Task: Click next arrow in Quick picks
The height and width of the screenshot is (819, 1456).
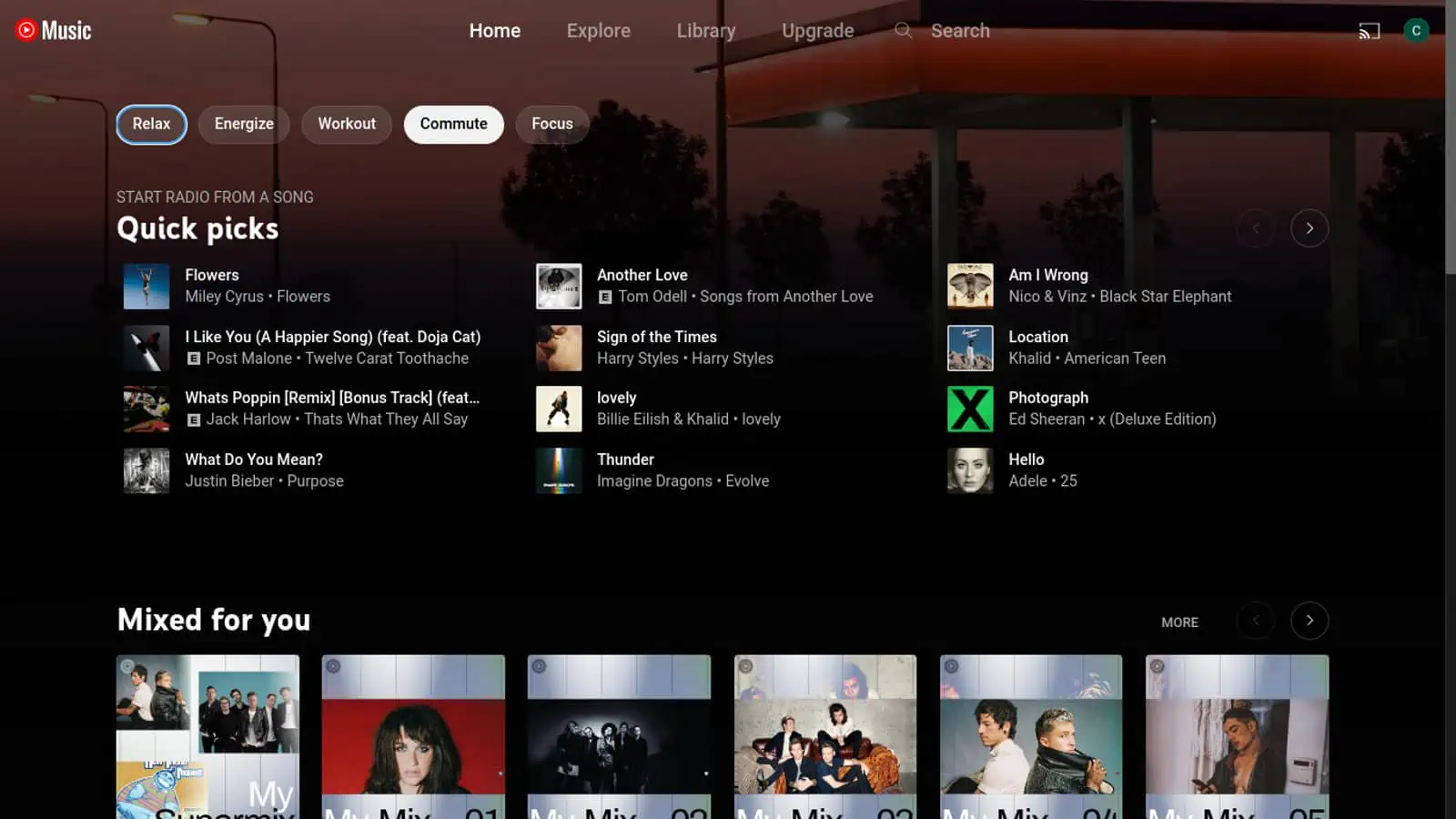Action: tap(1309, 228)
